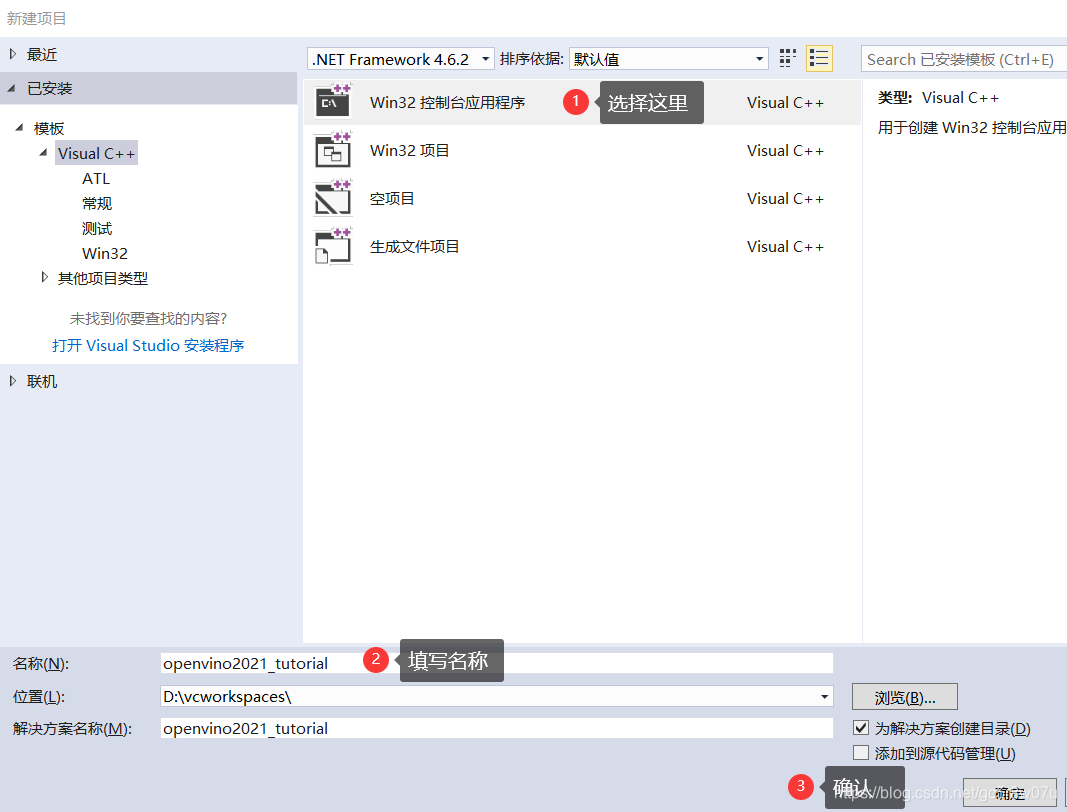Viewport: 1067px width, 812px height.
Task: Switch template view to list mode
Action: pos(819,58)
